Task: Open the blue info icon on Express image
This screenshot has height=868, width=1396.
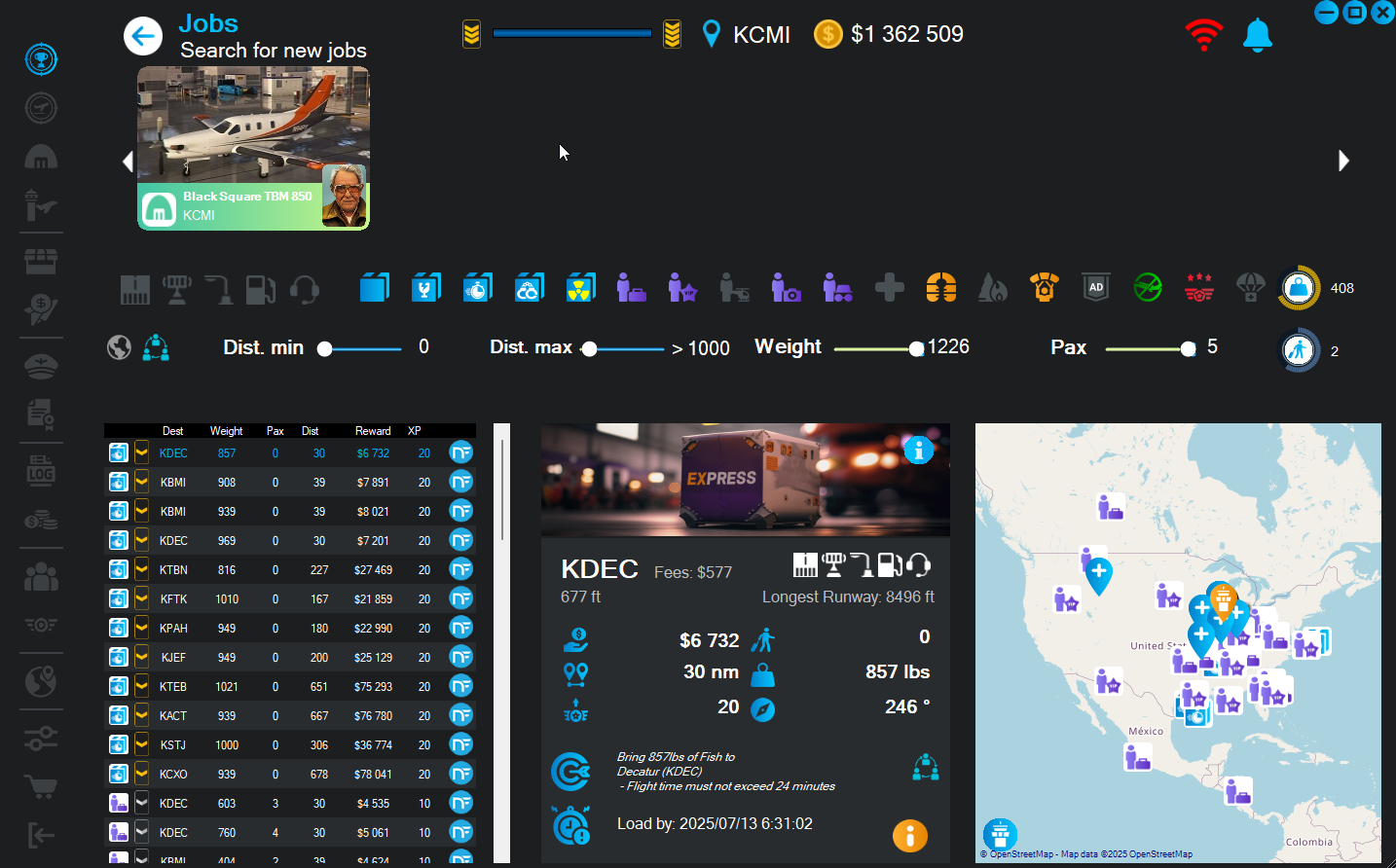Action: click(919, 450)
